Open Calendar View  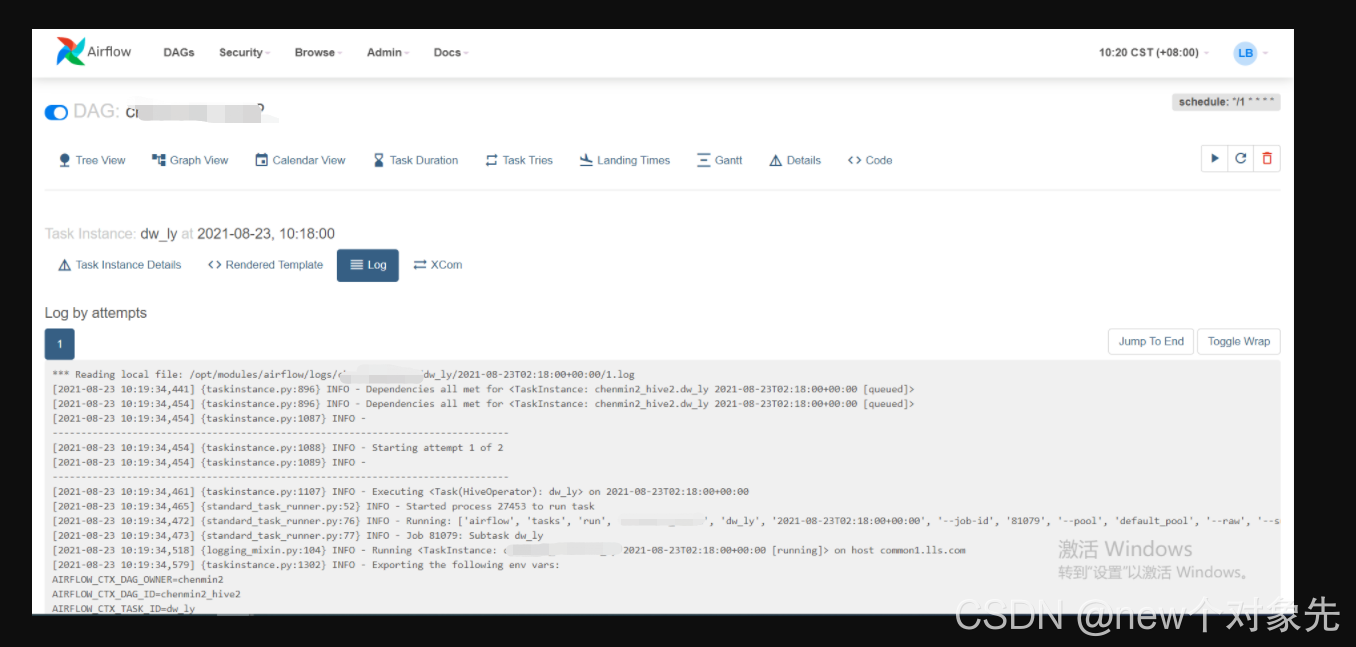(300, 160)
